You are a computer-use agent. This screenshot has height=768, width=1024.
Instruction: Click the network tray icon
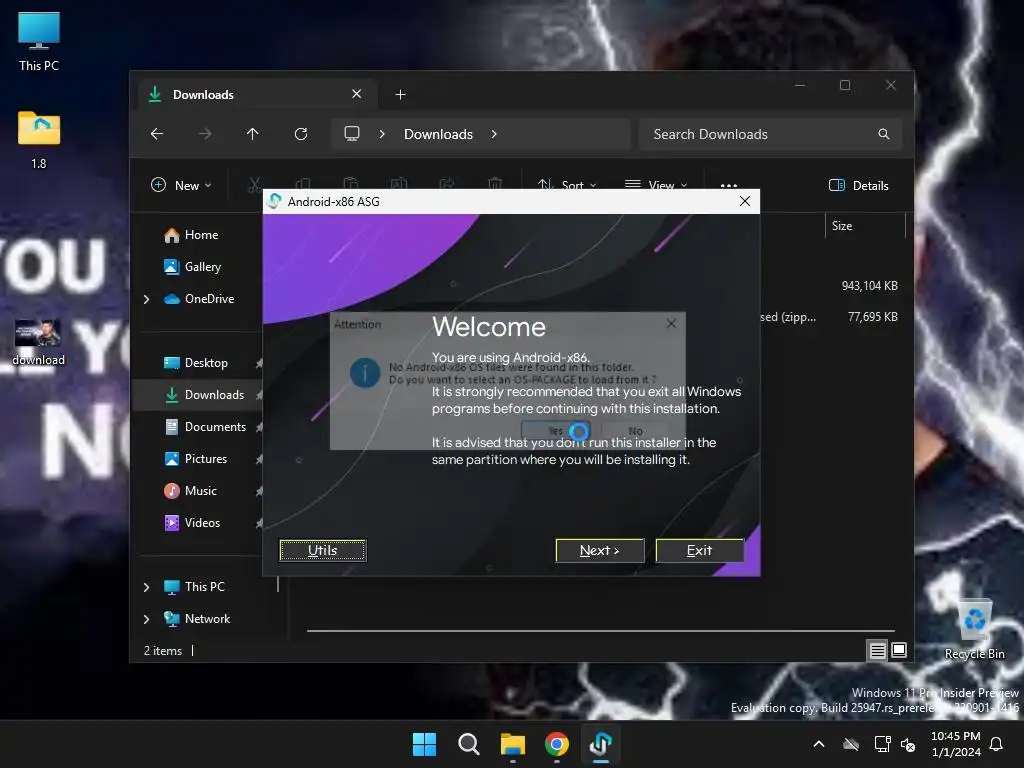coord(882,744)
